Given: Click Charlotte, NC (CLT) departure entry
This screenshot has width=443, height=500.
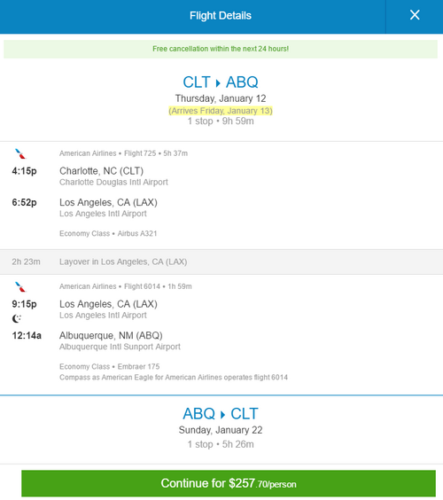Looking at the screenshot, I should coord(101,171).
